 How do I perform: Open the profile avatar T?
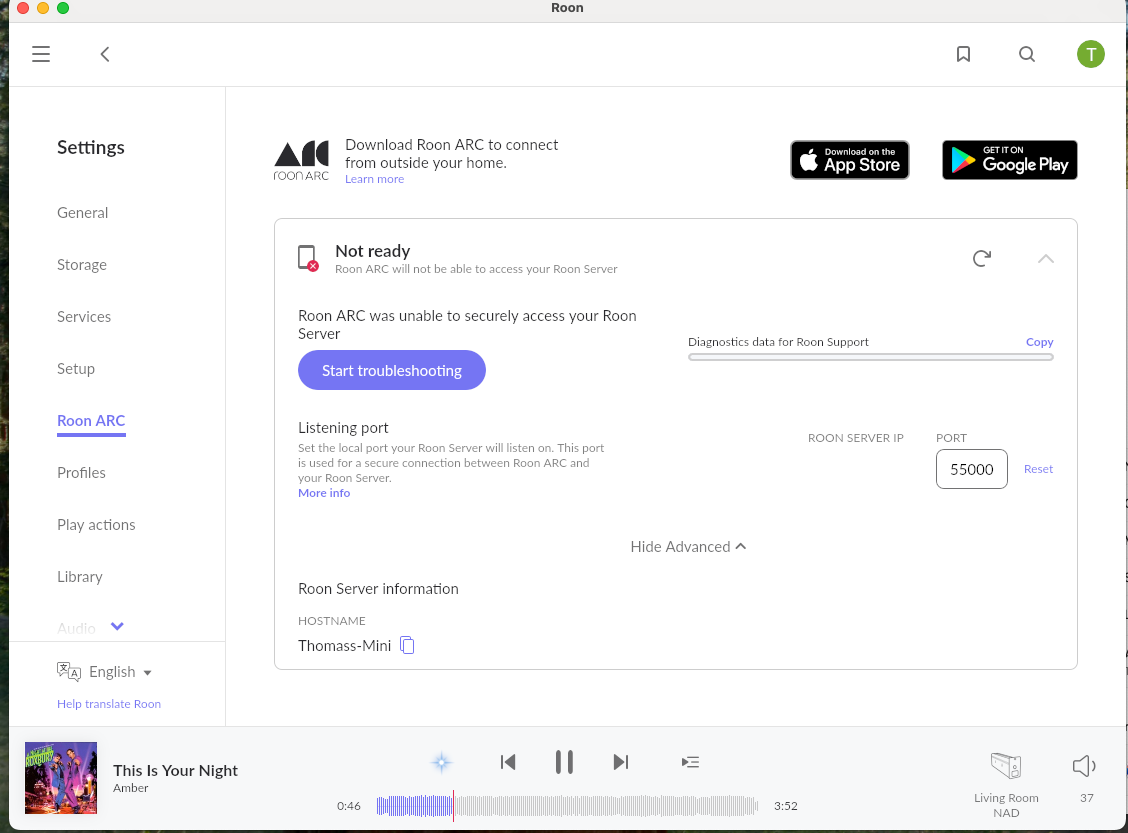pos(1091,54)
